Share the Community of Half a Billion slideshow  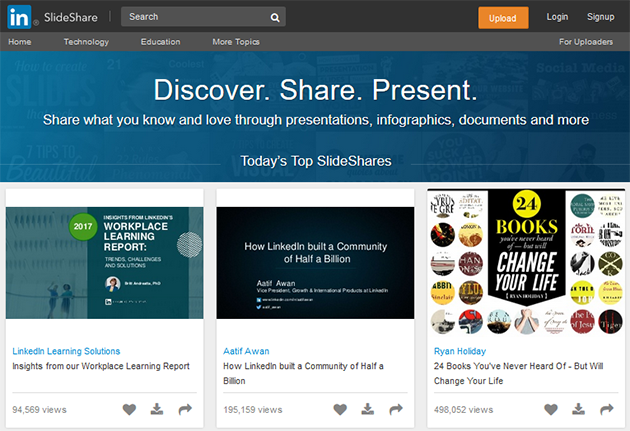coord(396,409)
